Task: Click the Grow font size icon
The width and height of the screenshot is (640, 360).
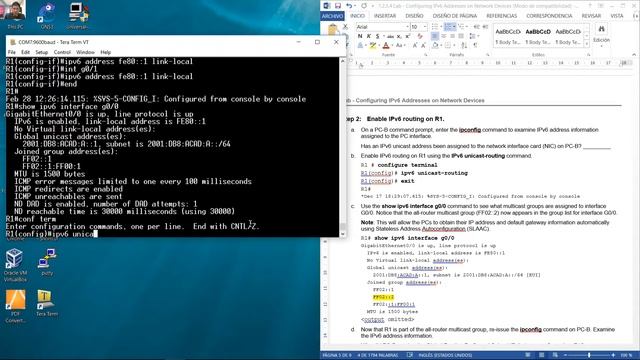Action: pyautogui.click(x=415, y=45)
